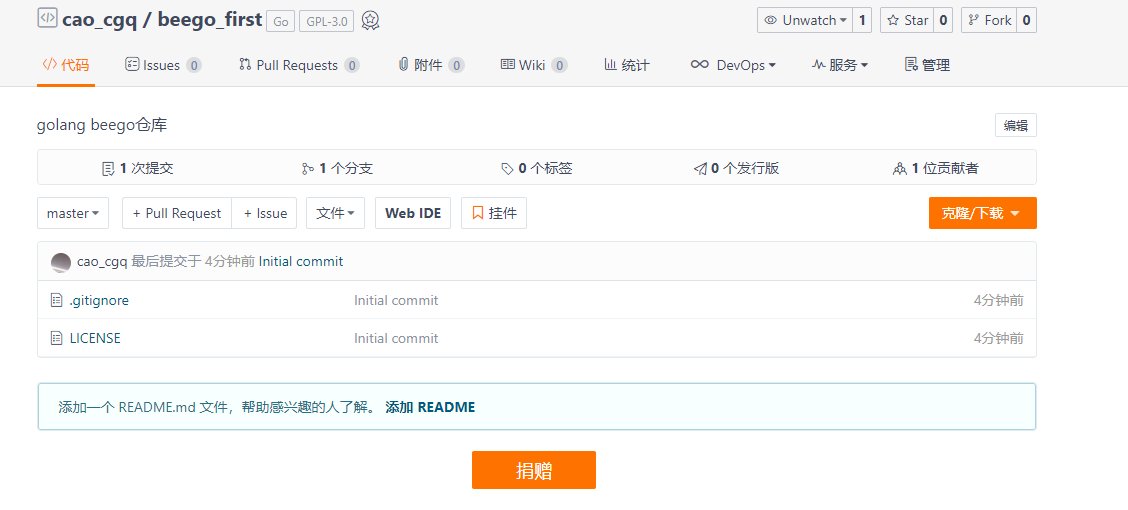
Task: Toggle the 挂件 bookmark widget button
Action: pos(494,213)
